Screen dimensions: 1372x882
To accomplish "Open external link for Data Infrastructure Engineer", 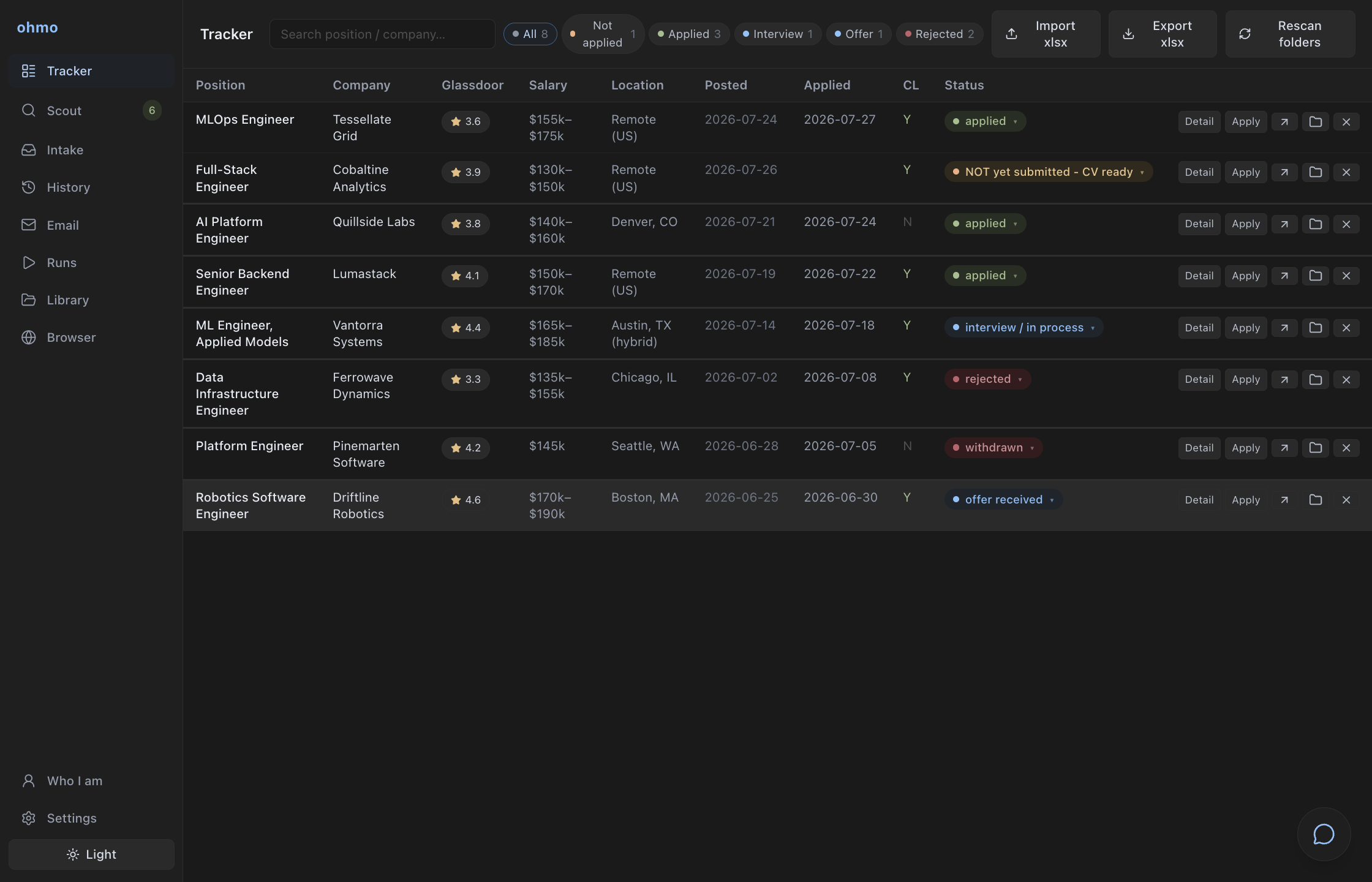I will click(1284, 379).
